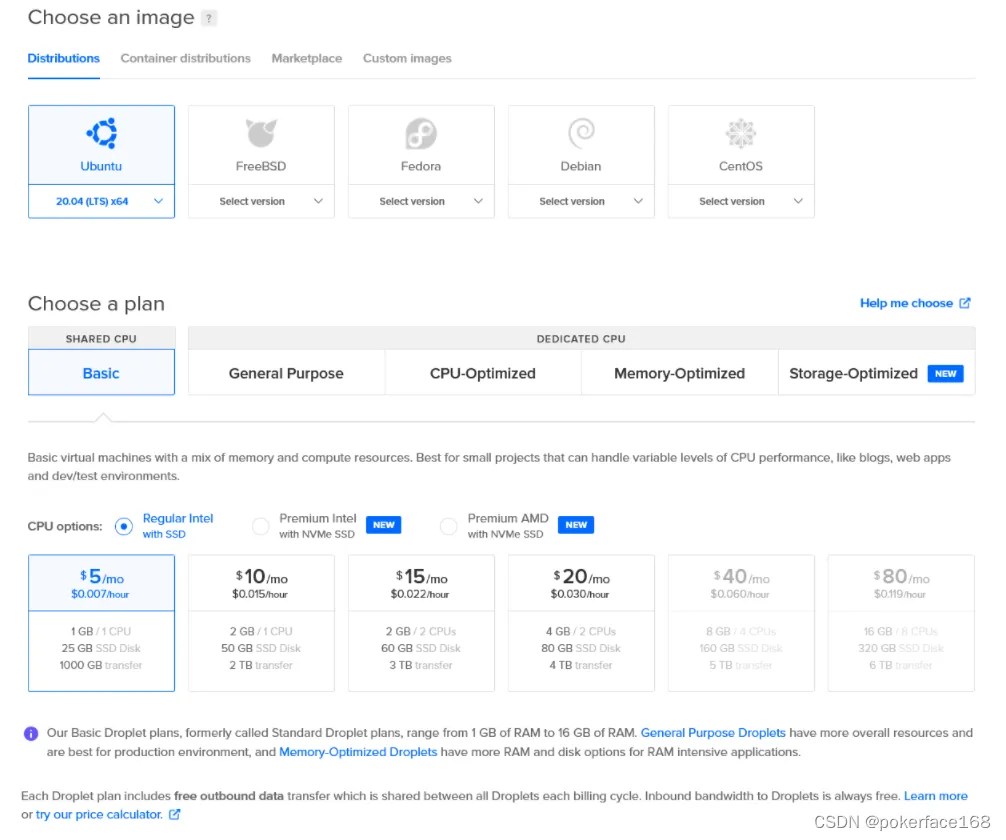Click the external link icon after price calculator
This screenshot has width=1006, height=840.
tap(175, 814)
